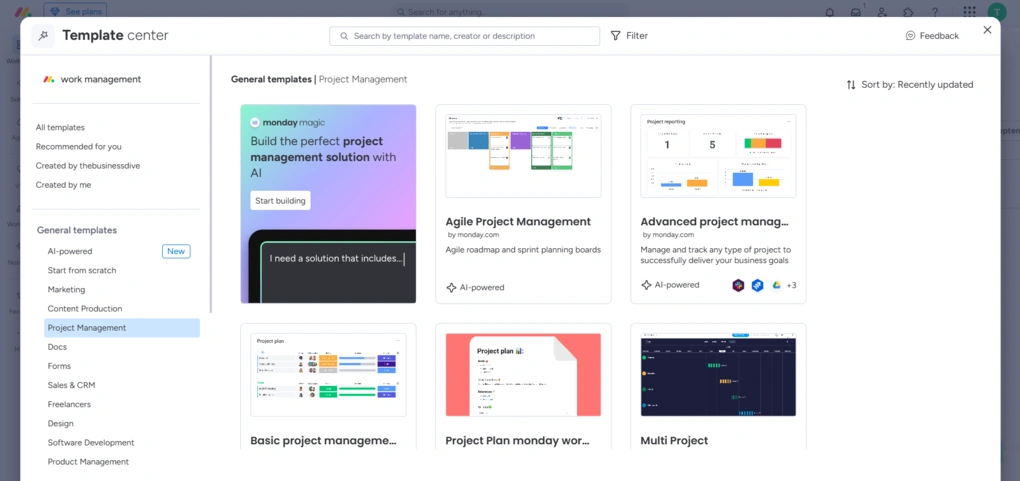Open the Software Development category

click(x=91, y=443)
